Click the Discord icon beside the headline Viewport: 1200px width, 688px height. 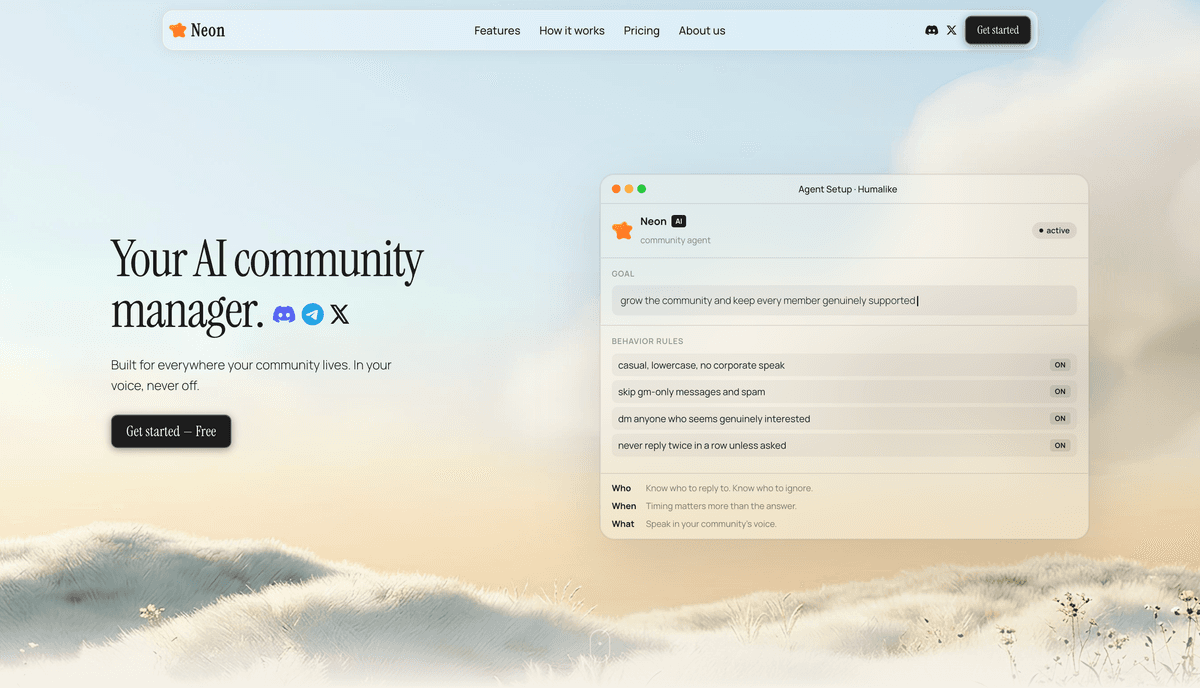point(284,314)
